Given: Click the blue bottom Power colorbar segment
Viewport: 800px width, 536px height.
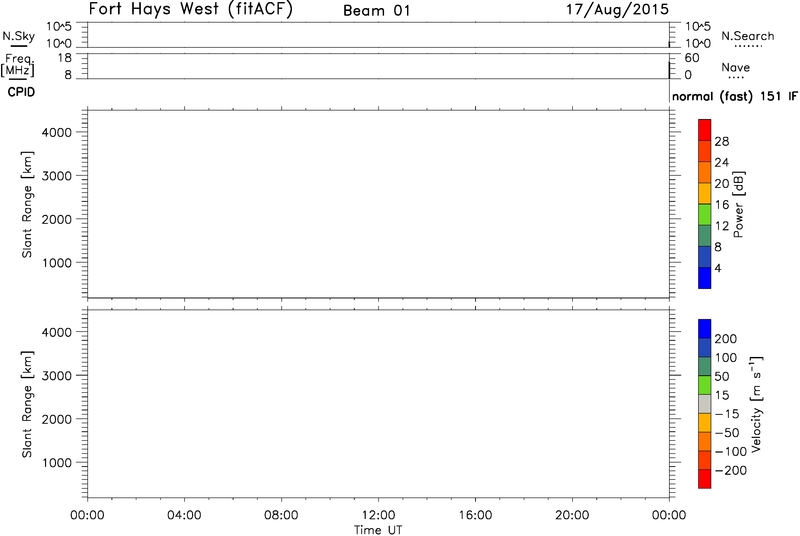Looking at the screenshot, I should (704, 278).
